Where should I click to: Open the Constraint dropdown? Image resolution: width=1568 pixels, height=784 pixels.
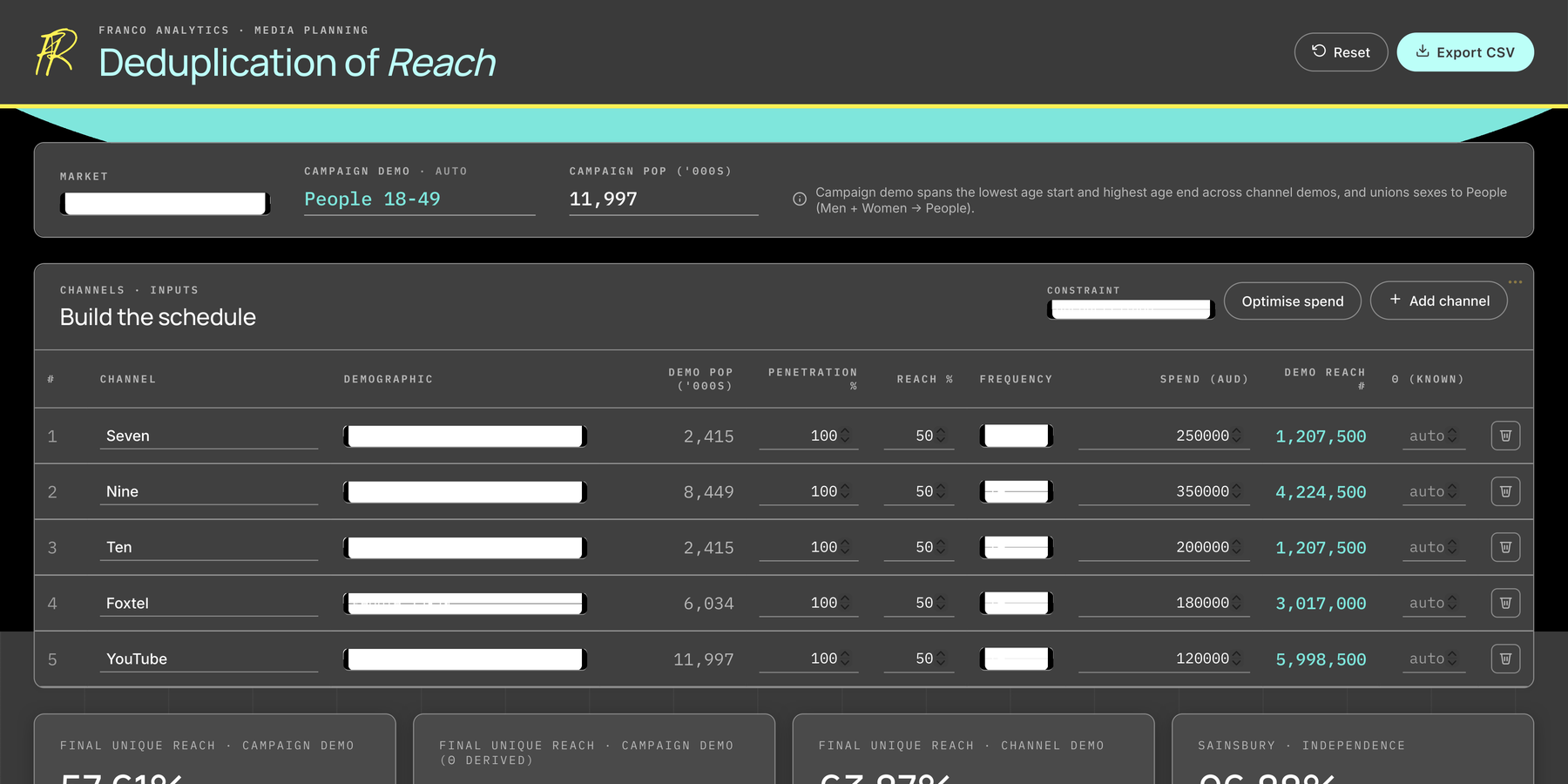point(1131,309)
